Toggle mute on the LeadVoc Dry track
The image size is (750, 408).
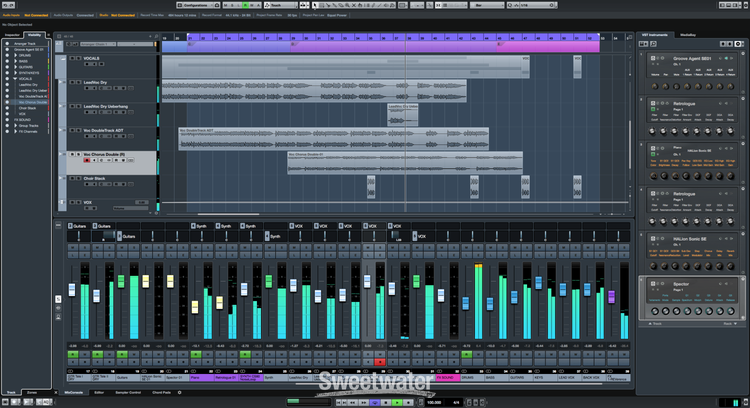click(x=72, y=82)
